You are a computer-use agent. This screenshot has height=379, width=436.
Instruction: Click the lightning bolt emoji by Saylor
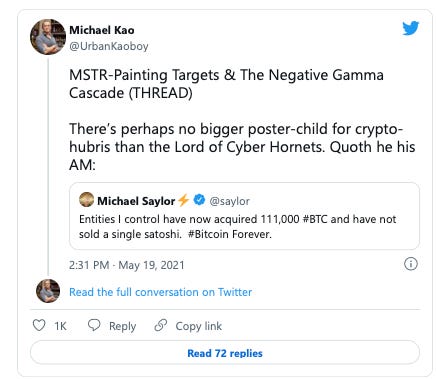tap(183, 200)
